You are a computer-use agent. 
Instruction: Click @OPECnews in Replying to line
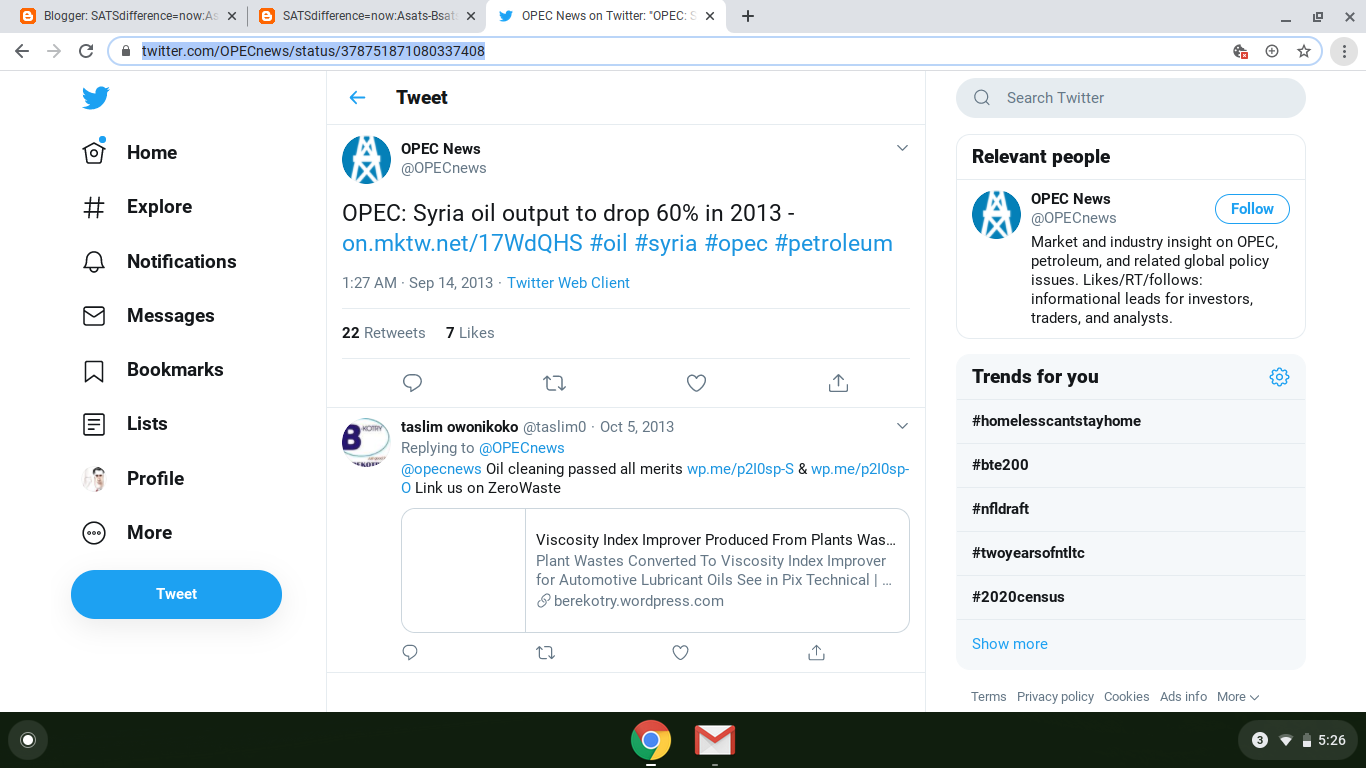click(x=521, y=448)
